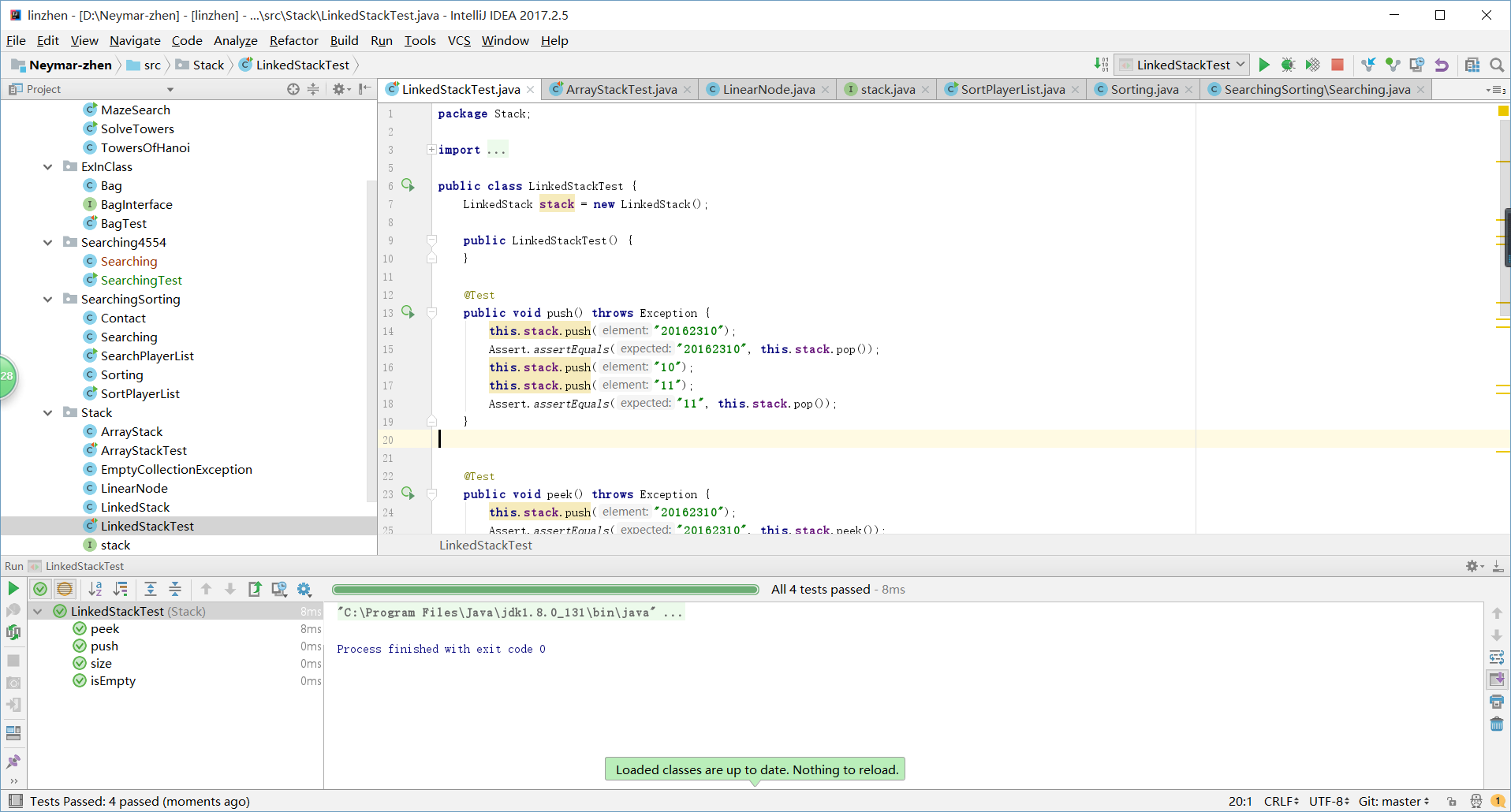Screen dimensions: 1511x812
Task: Collapse LinkedStackTest test results node
Action: (38, 612)
